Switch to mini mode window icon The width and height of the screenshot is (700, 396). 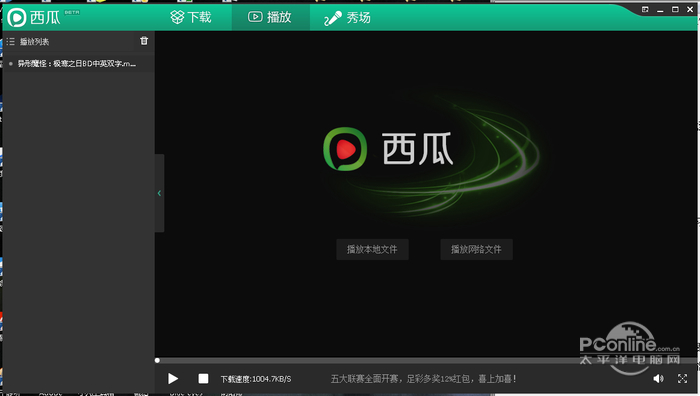coord(645,9)
